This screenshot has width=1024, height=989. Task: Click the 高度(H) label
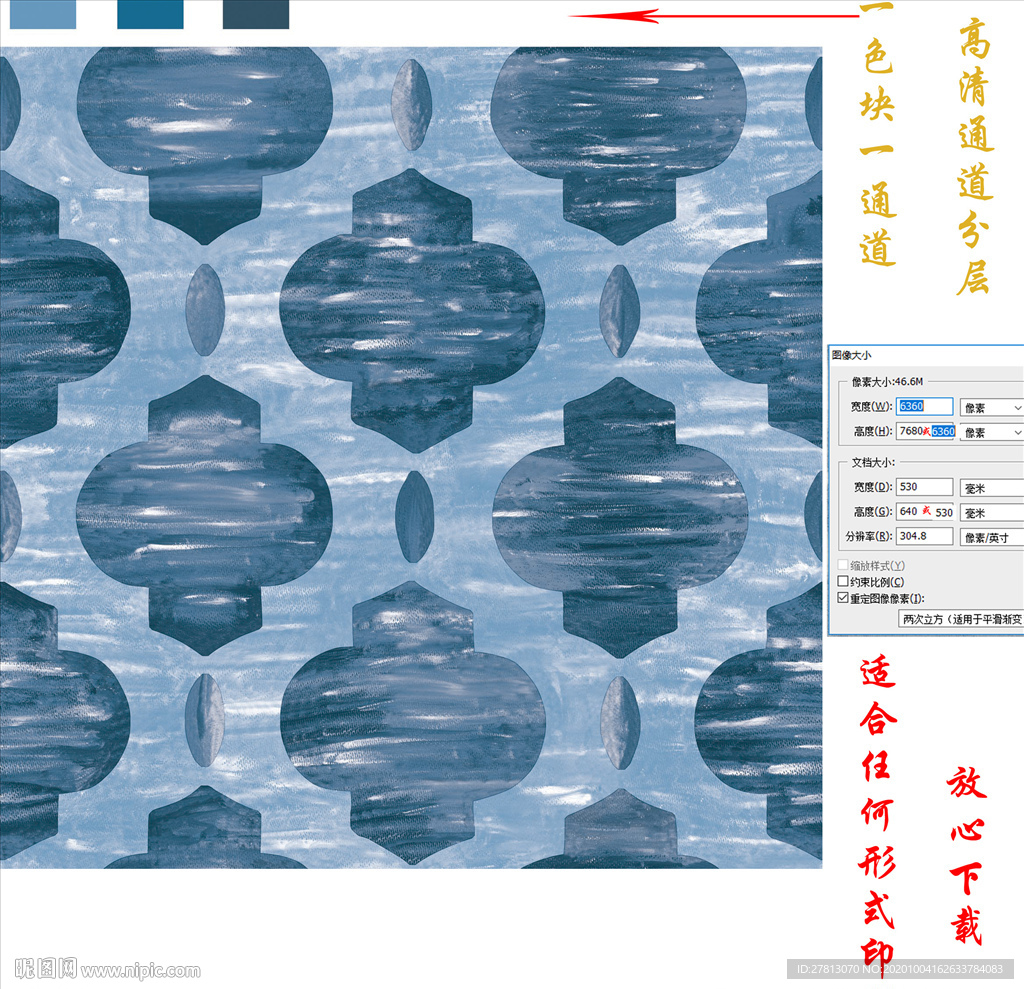click(x=873, y=431)
